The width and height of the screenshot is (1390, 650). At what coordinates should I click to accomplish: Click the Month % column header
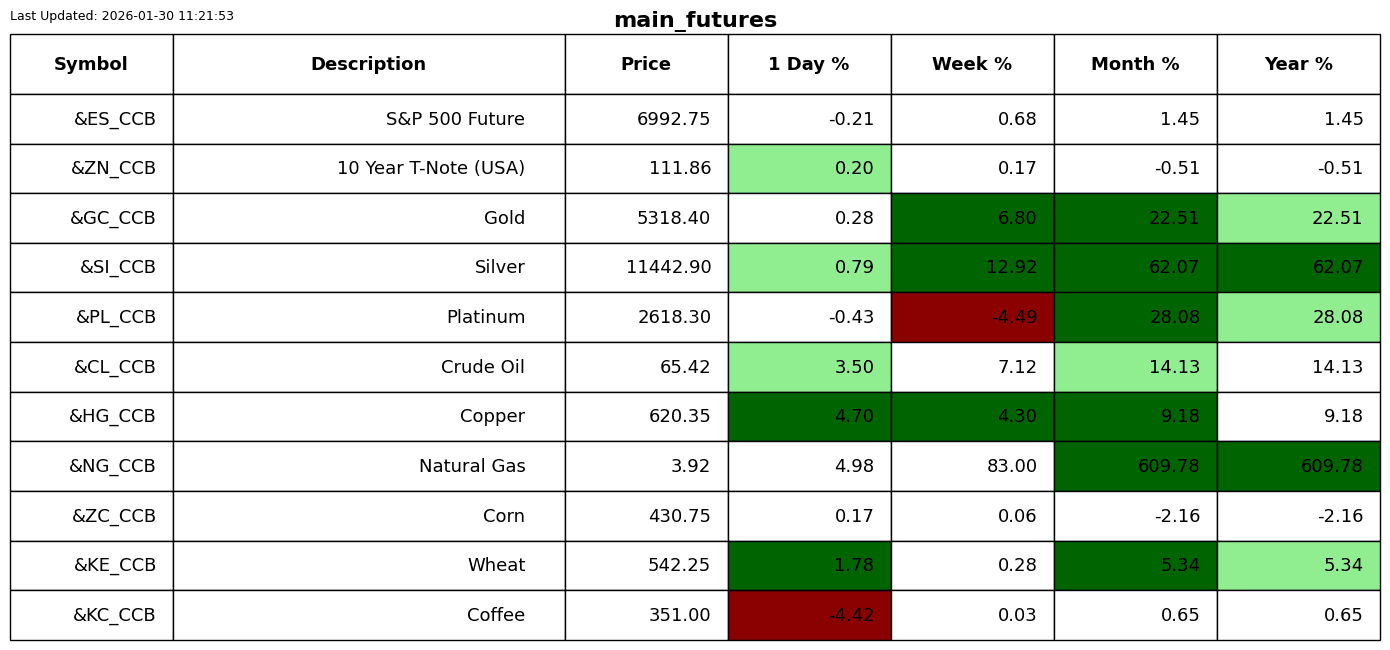(1135, 65)
